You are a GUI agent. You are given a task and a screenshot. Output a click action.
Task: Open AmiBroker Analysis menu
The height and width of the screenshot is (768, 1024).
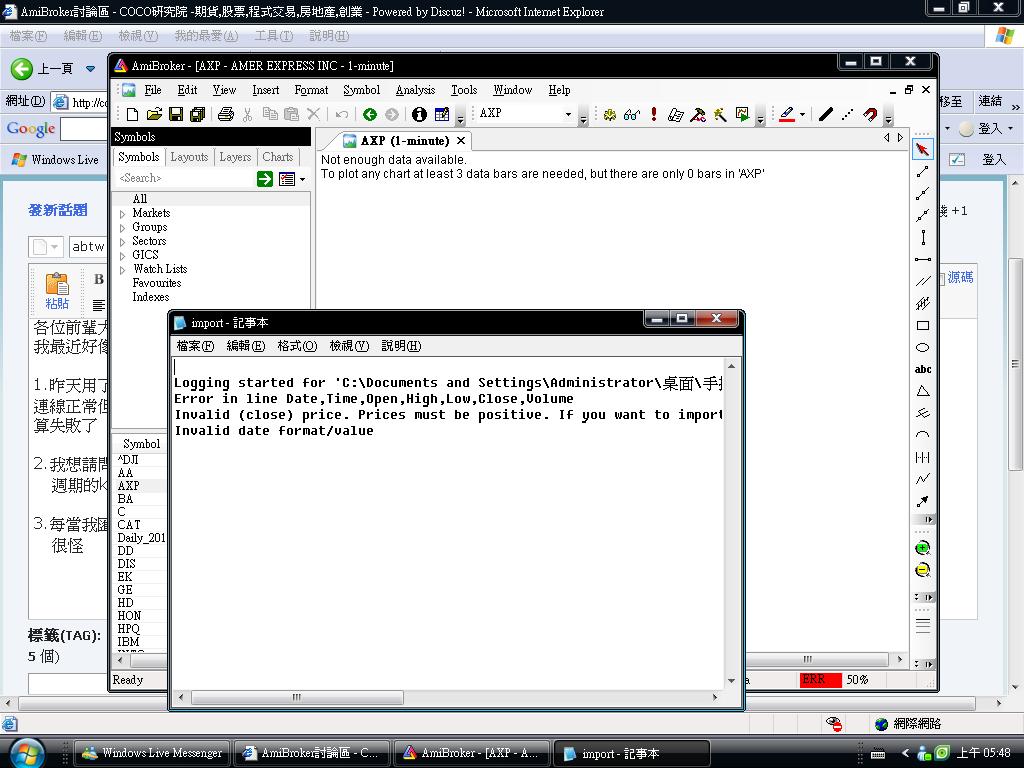point(415,90)
